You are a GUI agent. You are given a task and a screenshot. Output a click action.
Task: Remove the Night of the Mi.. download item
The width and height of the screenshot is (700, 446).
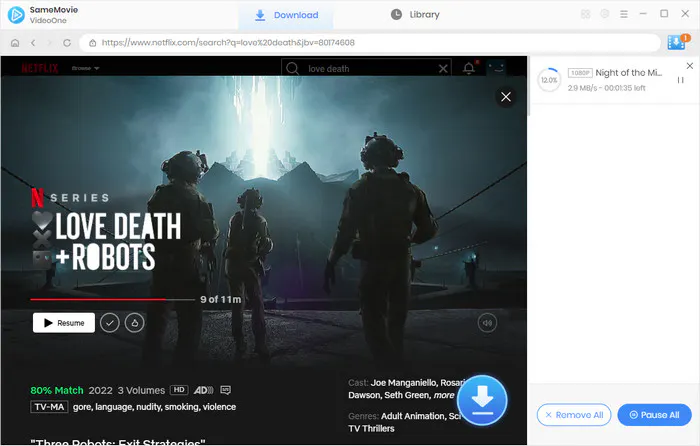tap(690, 66)
